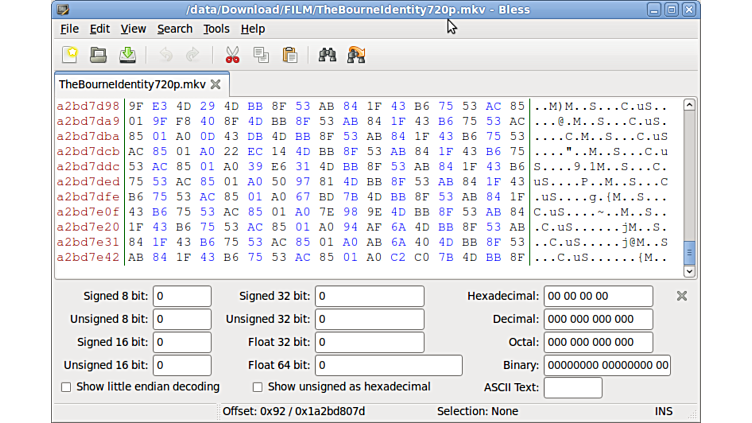Viewport: 752px width, 423px height.
Task: Click the Copy toolbar icon
Action: [x=261, y=55]
